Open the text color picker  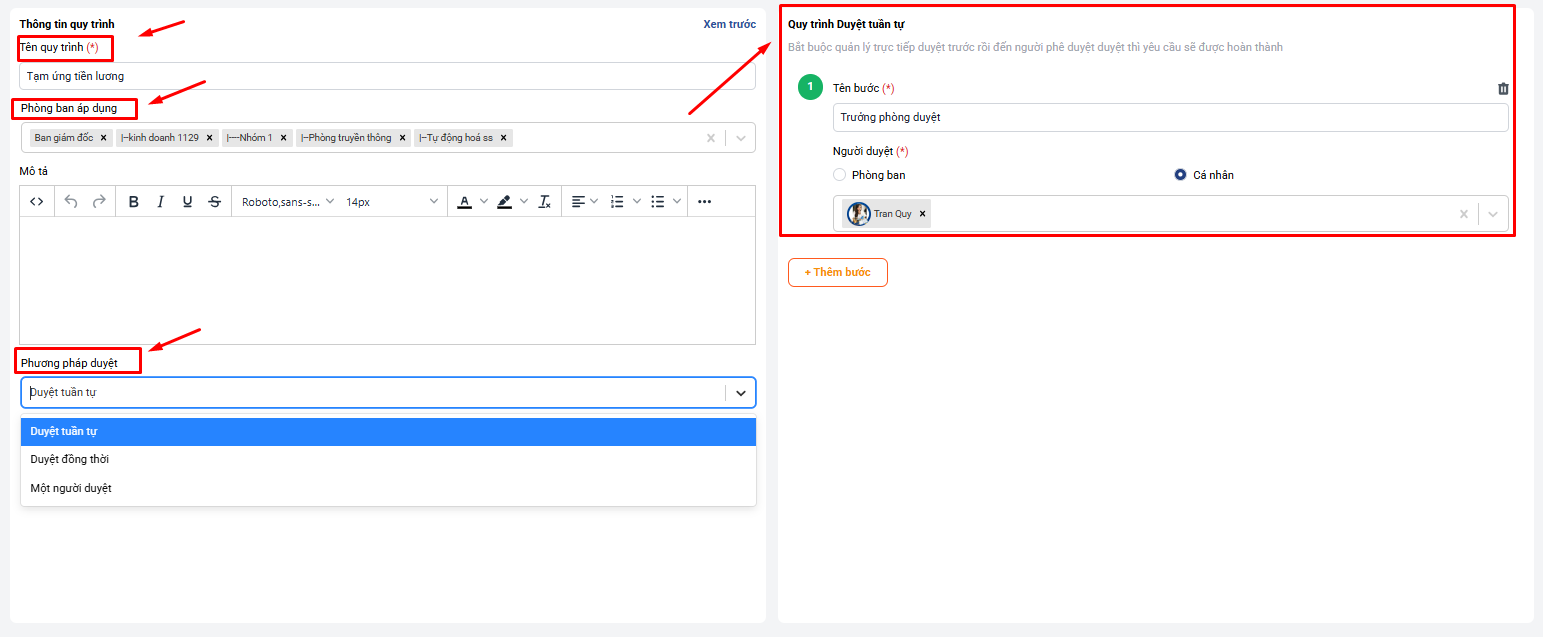coord(464,202)
